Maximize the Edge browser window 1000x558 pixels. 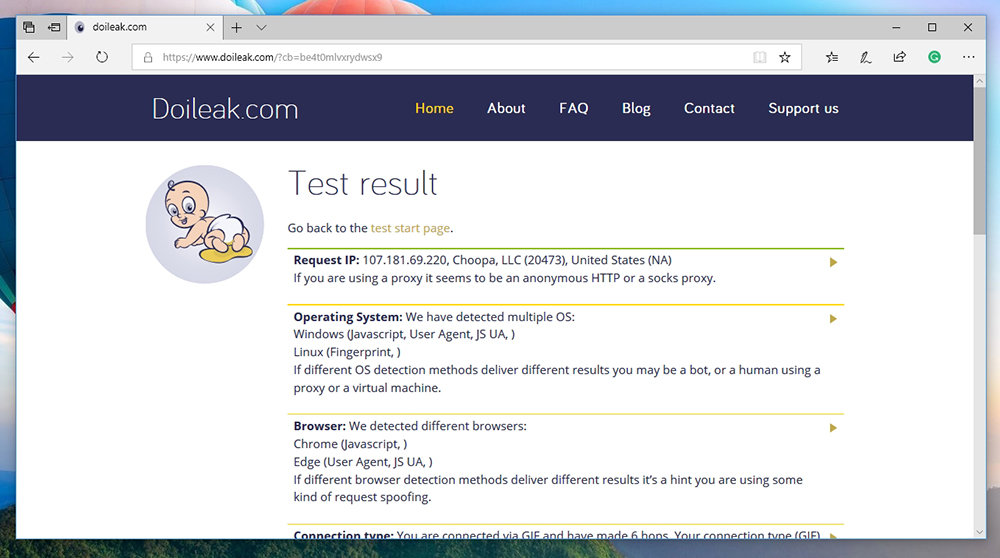pyautogui.click(x=932, y=27)
